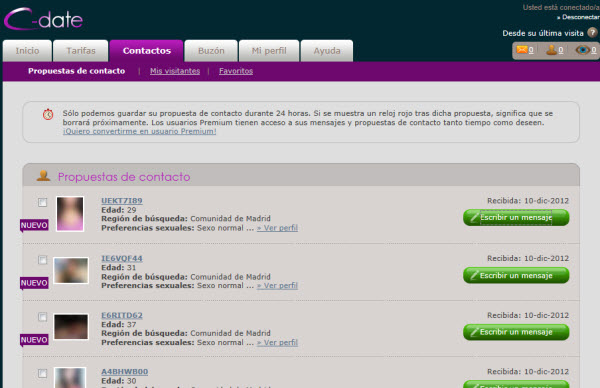The image size is (600, 388).
Task: Open the photo thumbnail of A4BHWB00
Action: coord(70,378)
